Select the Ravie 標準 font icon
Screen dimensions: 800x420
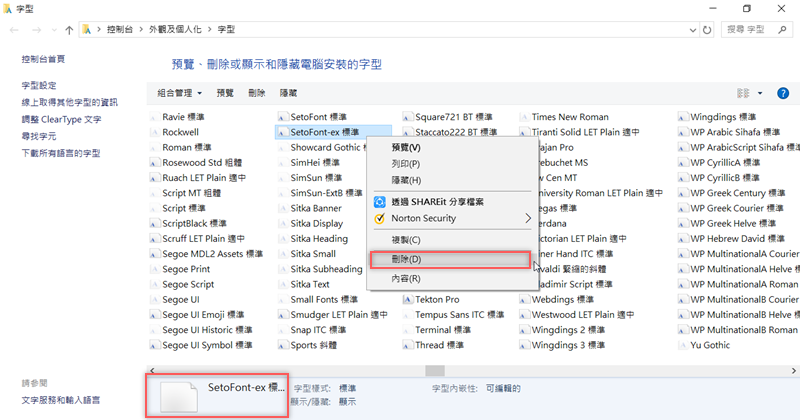coord(154,117)
